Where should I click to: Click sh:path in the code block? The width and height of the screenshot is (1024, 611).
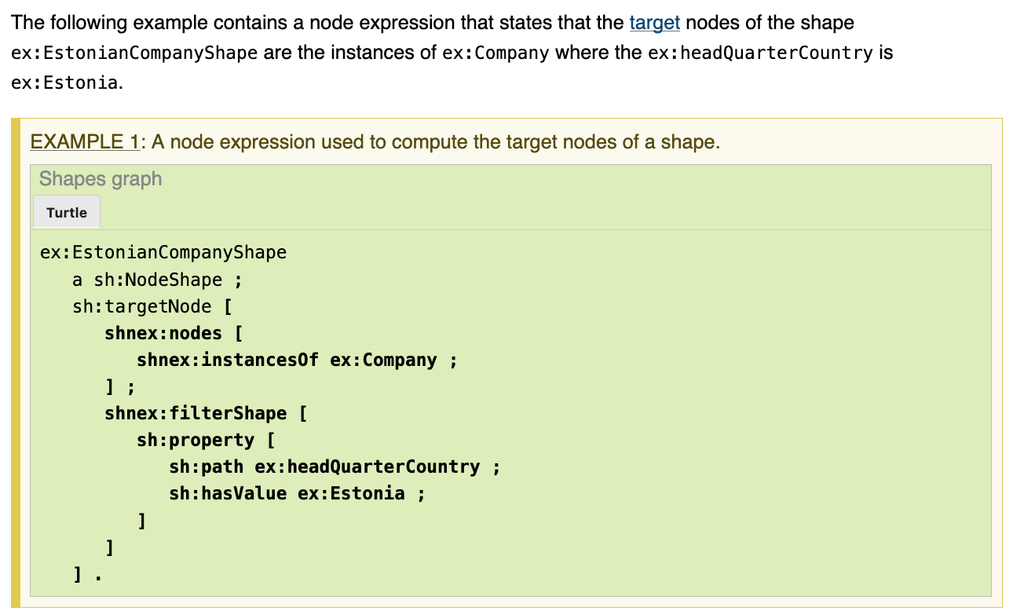coord(206,467)
